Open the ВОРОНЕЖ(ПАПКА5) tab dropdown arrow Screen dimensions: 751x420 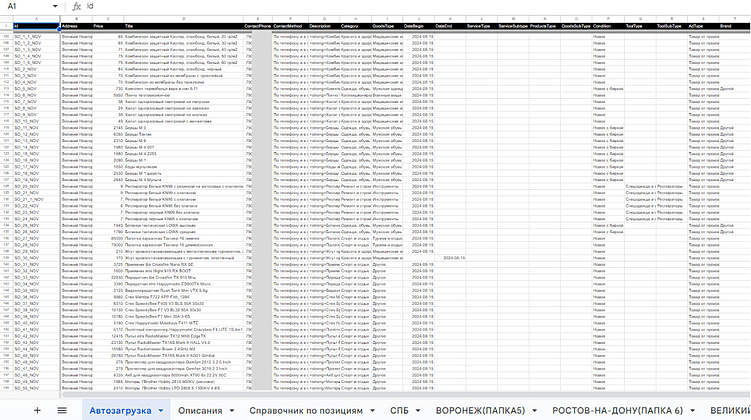[535, 410]
